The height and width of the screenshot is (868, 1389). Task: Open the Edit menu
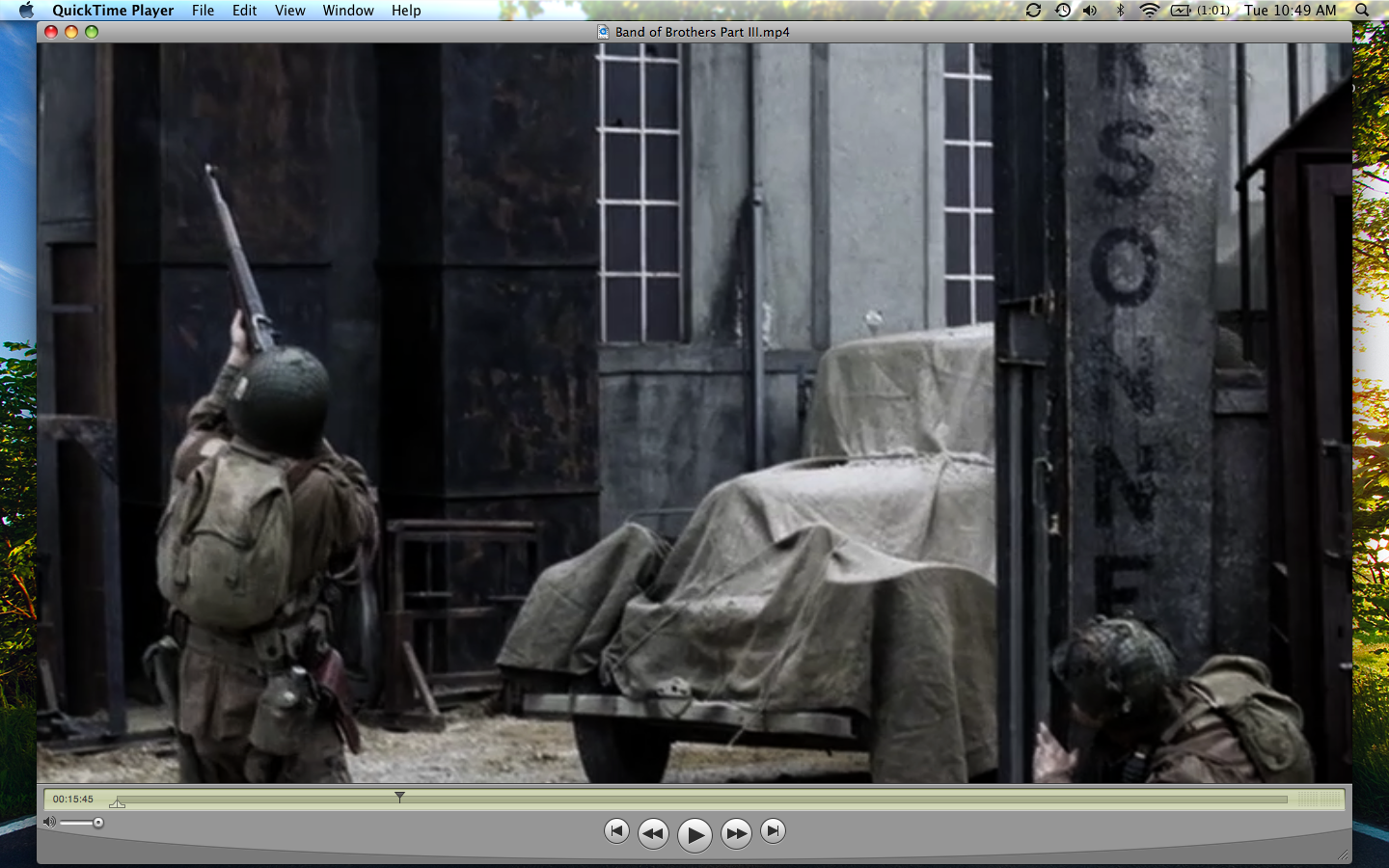pos(244,10)
